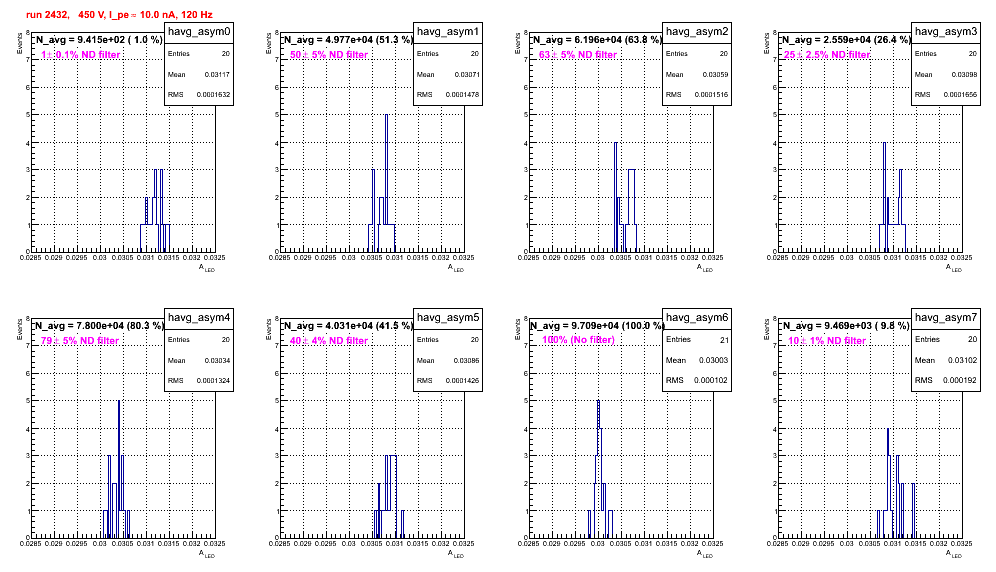Screen dimensions: 996x572
Task: Click the N_avg = 9.469e+03 label
Action: 845,326
